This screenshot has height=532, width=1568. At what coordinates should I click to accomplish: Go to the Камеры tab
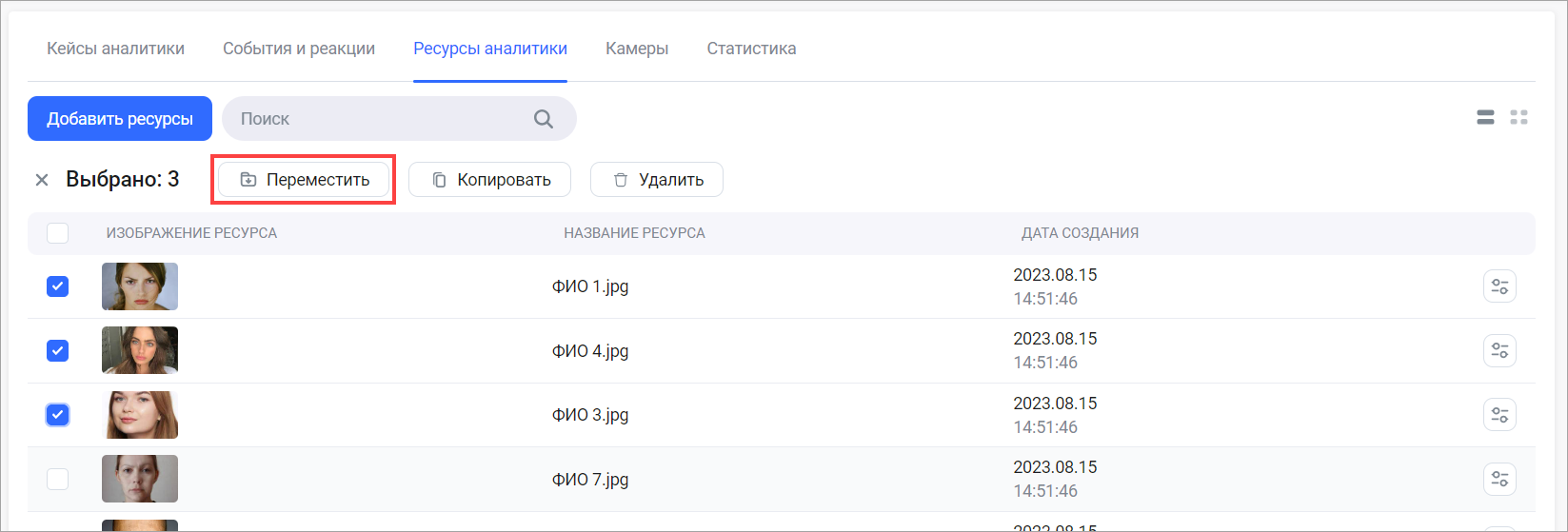tap(637, 49)
